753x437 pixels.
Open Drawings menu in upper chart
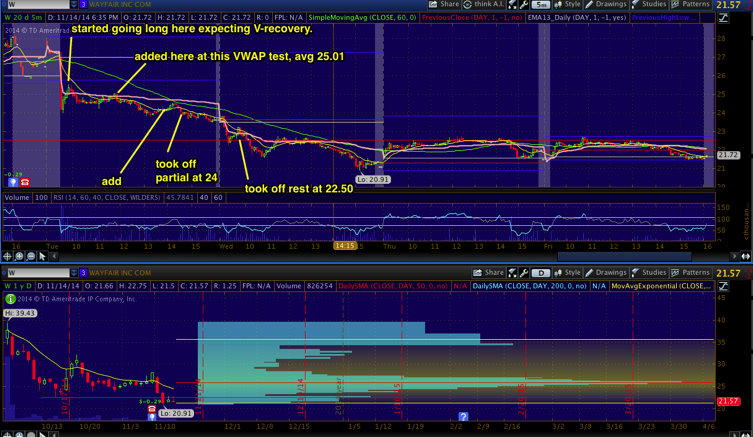pyautogui.click(x=605, y=5)
